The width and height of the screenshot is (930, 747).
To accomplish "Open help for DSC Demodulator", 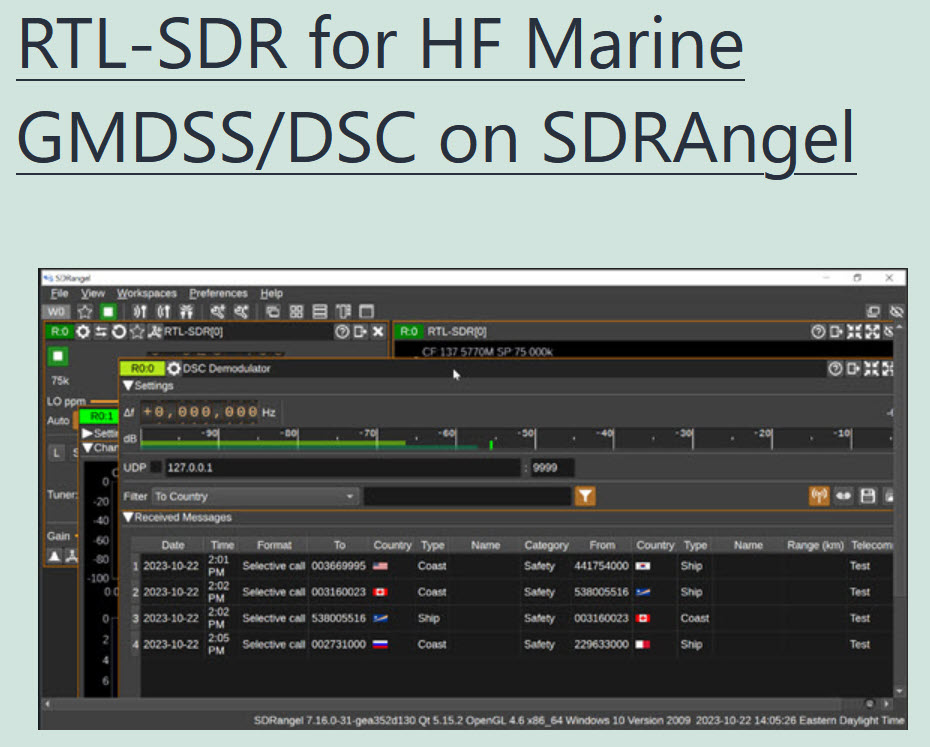I will click(x=835, y=369).
